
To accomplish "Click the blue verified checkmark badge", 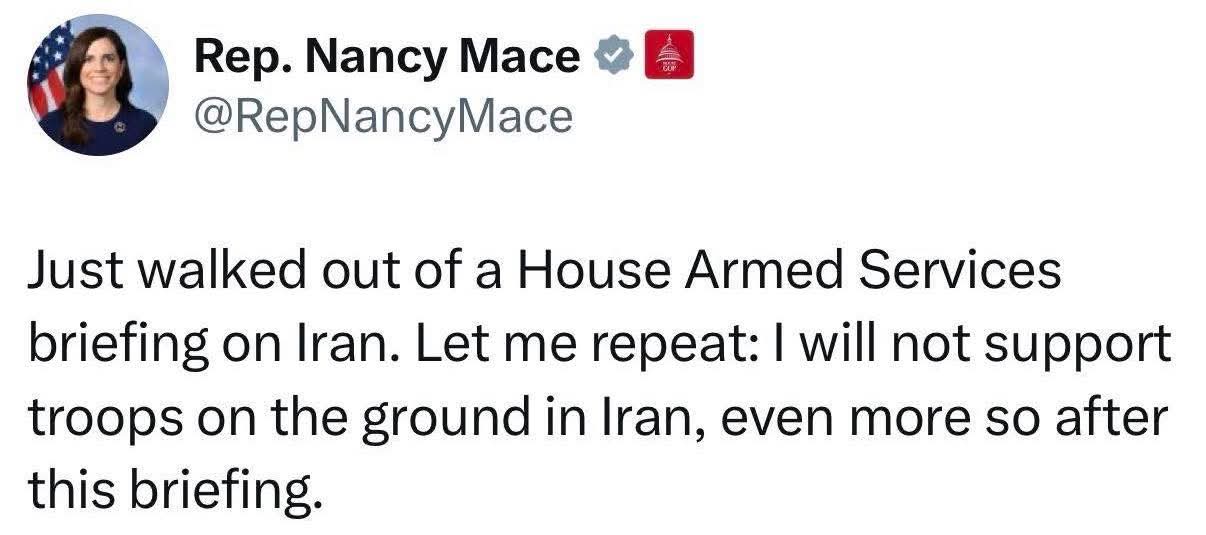I will click(614, 58).
